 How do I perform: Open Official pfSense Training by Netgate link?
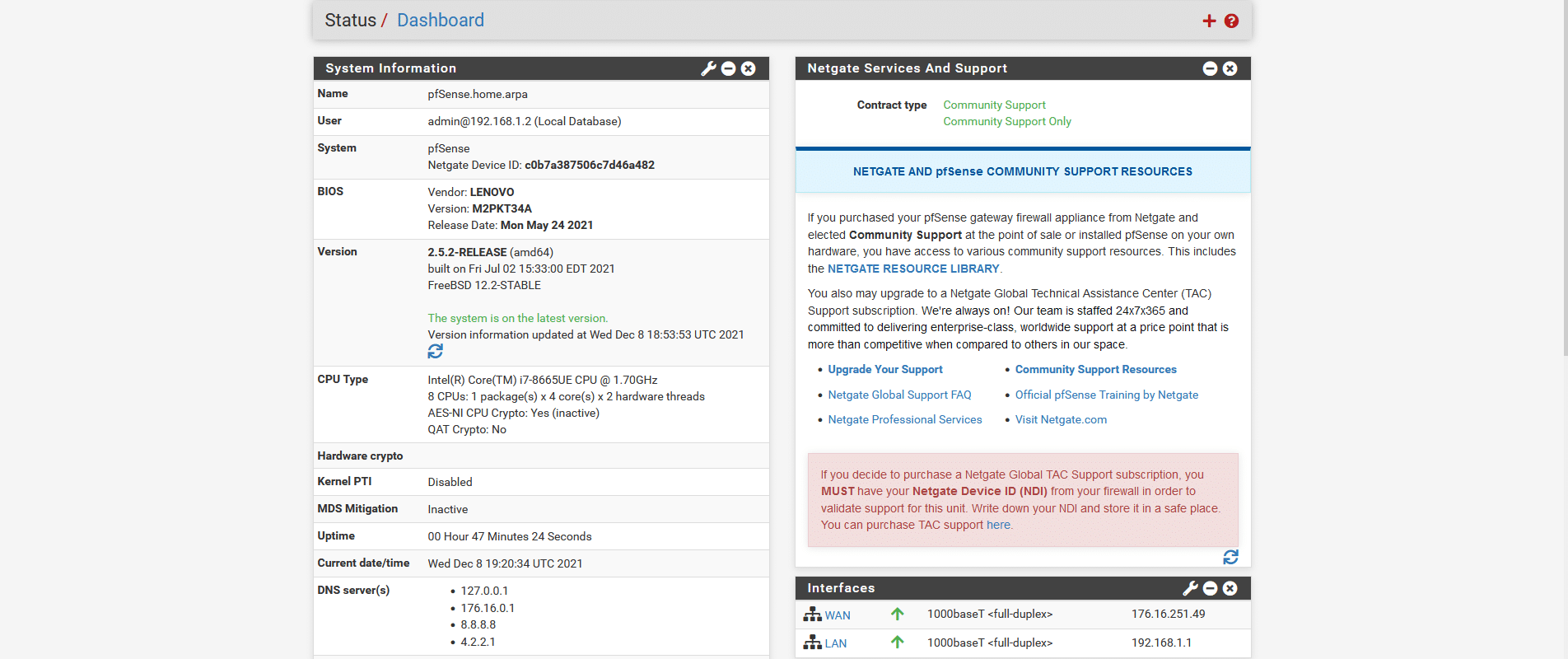point(1107,395)
